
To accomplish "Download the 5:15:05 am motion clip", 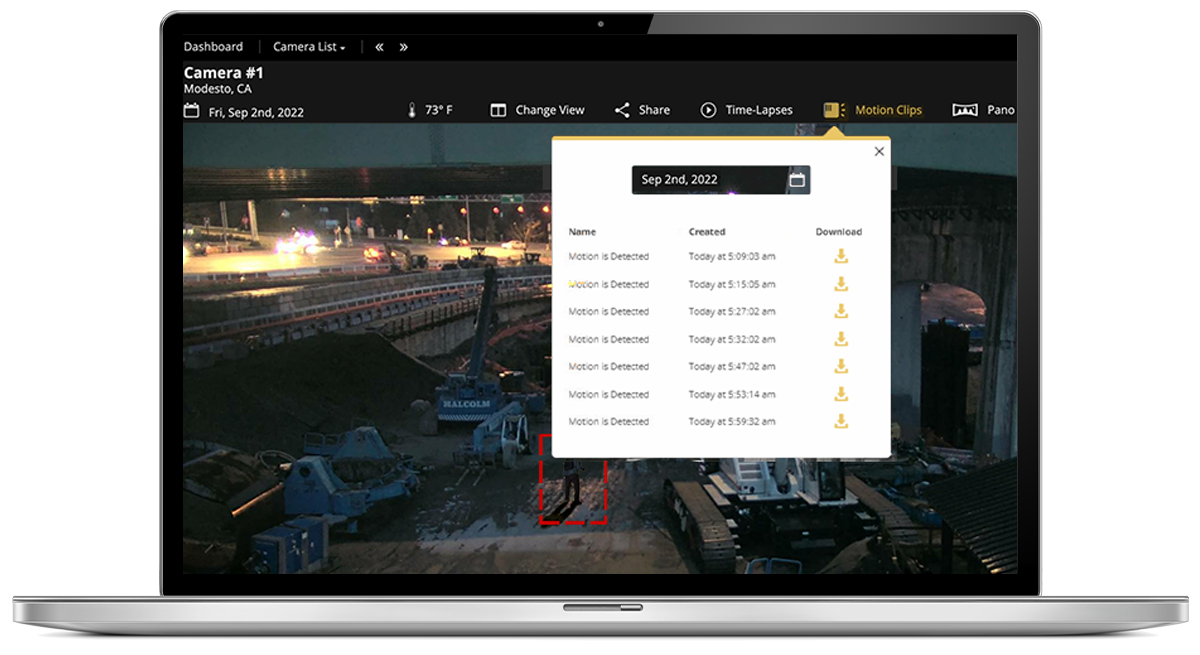I will pyautogui.click(x=841, y=284).
